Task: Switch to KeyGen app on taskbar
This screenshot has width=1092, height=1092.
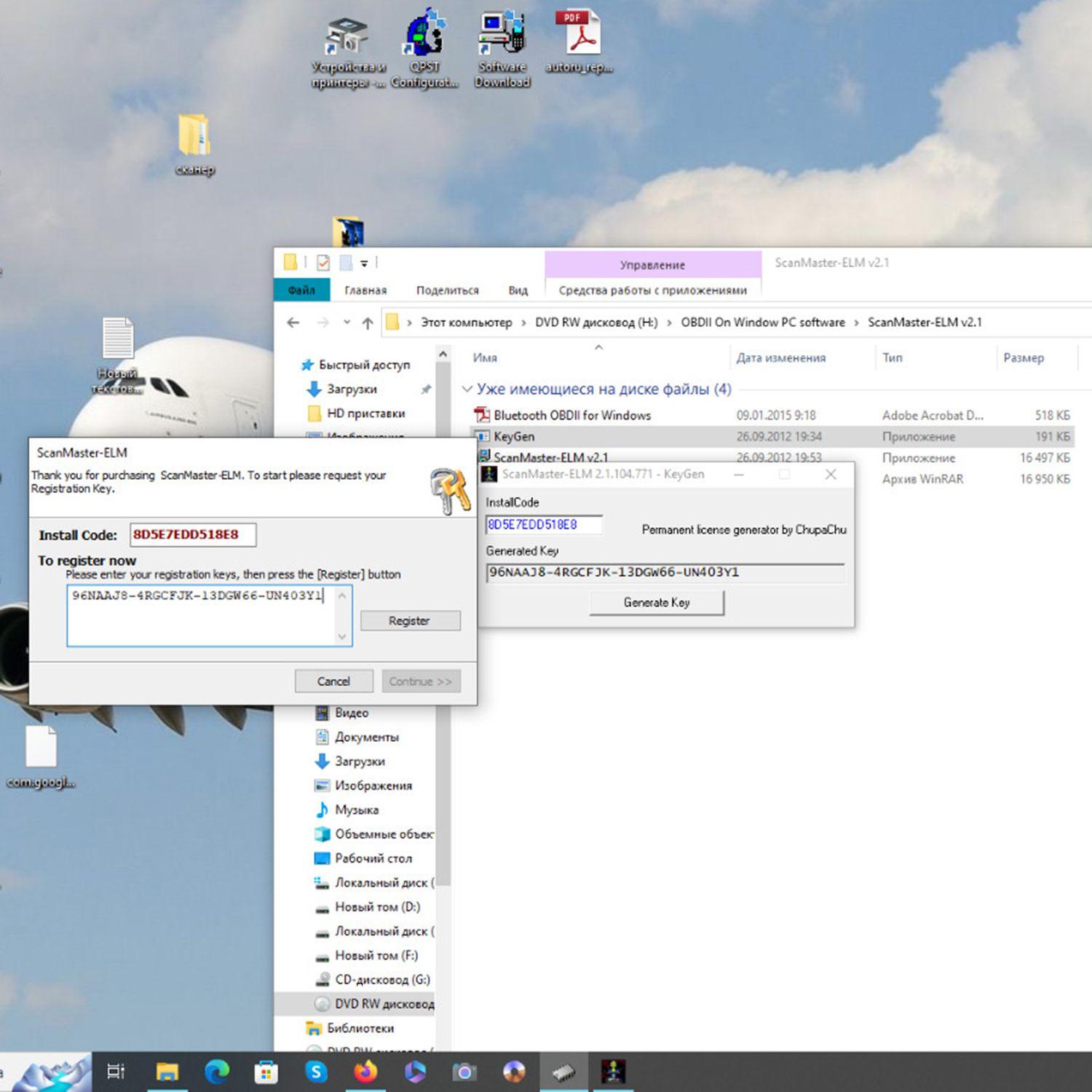Action: pyautogui.click(x=613, y=1072)
